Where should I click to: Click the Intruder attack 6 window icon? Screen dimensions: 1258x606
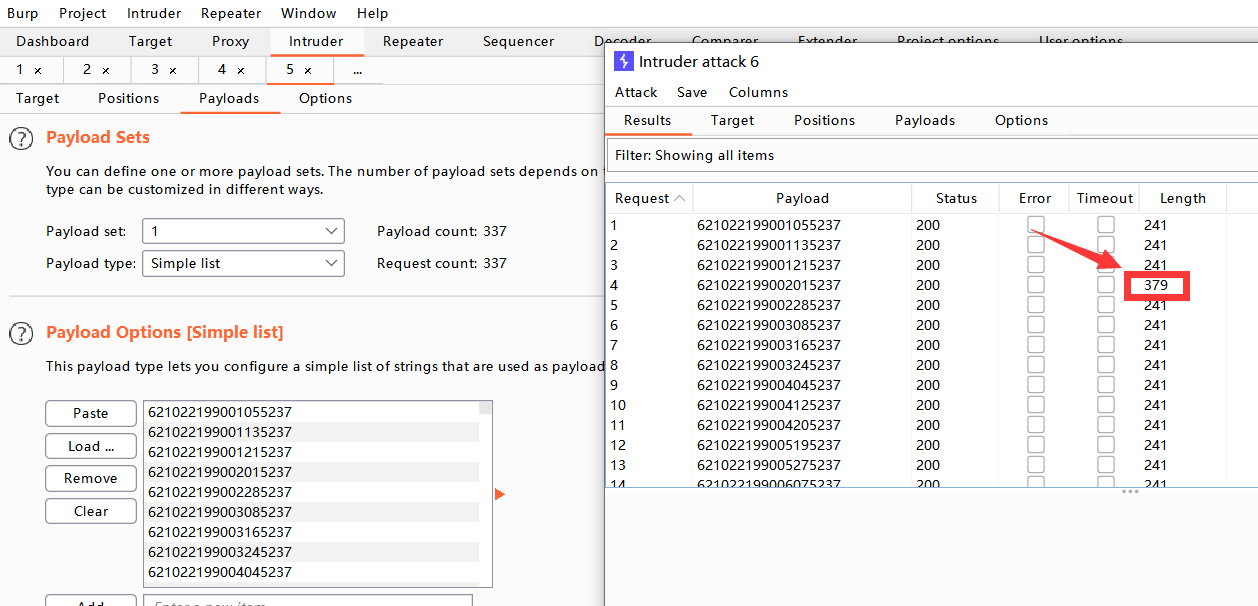[623, 61]
